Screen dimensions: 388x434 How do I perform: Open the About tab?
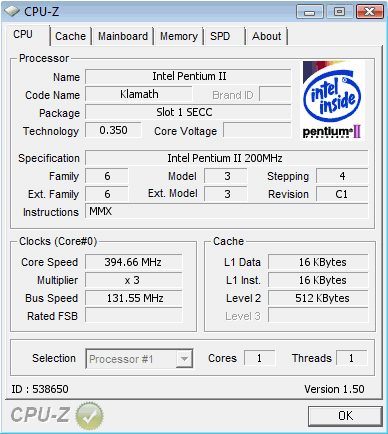click(266, 36)
